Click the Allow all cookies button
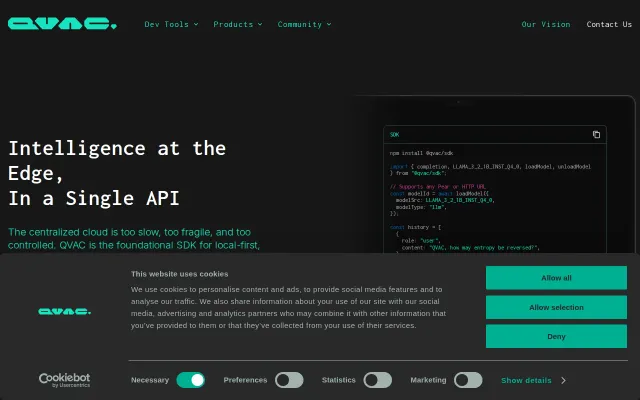The width and height of the screenshot is (640, 400). click(556, 278)
